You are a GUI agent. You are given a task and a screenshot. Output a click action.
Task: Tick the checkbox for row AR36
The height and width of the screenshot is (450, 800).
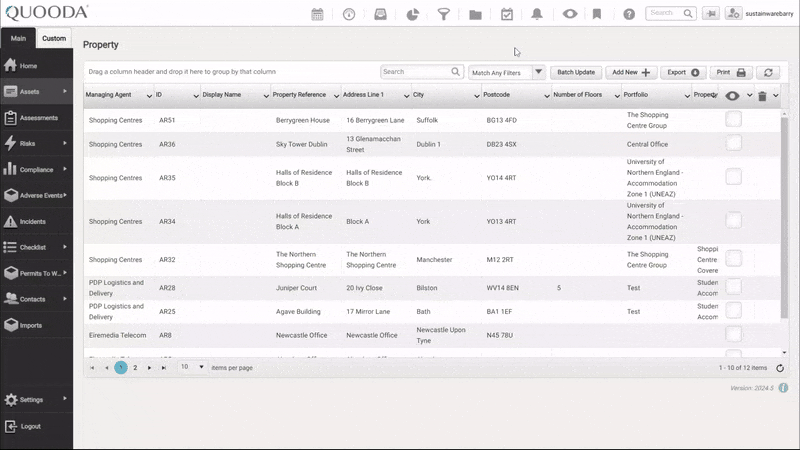(733, 143)
